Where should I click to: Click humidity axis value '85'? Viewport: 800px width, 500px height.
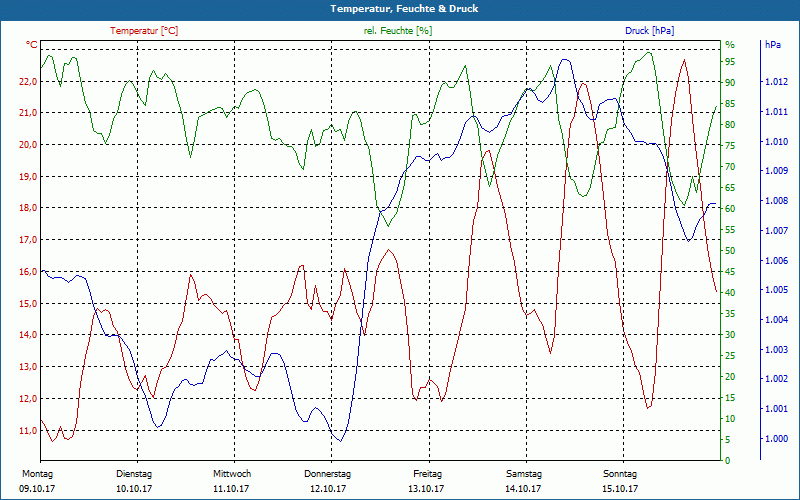[x=730, y=104]
